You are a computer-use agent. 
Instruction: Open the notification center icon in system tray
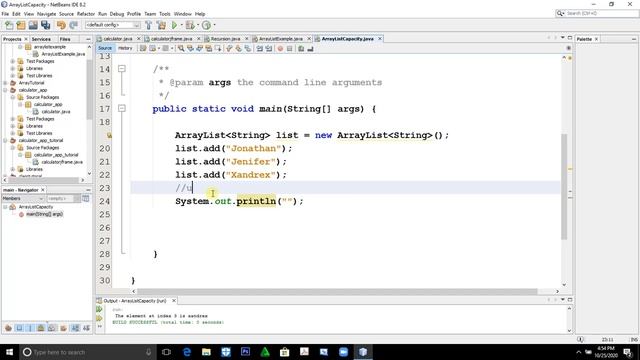[628, 352]
